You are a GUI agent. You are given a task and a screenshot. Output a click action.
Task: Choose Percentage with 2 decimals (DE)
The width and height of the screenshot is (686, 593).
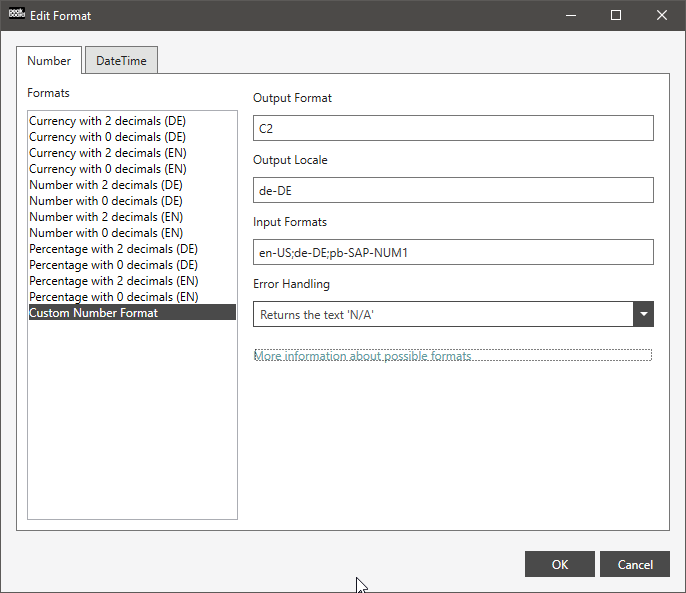(132, 249)
